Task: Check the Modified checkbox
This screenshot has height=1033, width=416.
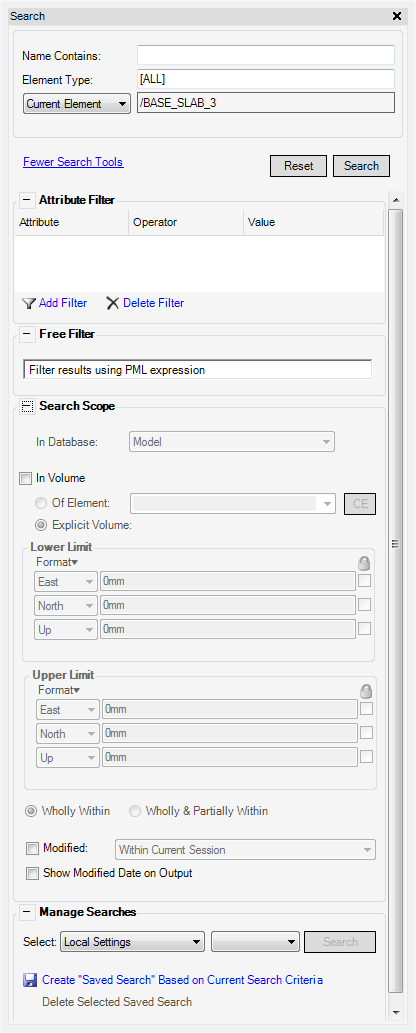Action: click(x=32, y=848)
